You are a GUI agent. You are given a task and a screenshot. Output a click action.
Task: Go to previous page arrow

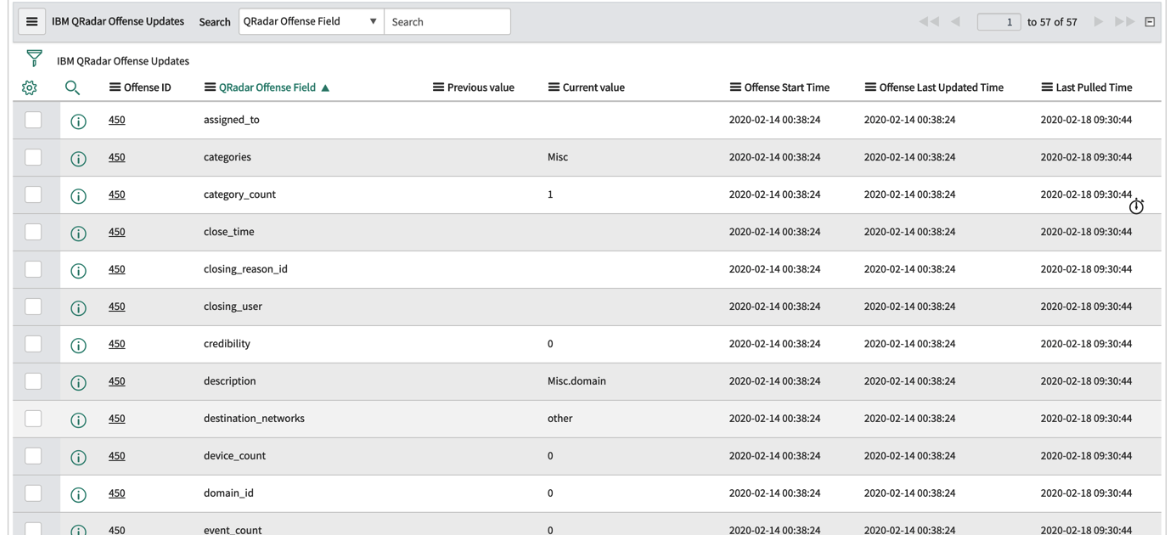(x=955, y=22)
